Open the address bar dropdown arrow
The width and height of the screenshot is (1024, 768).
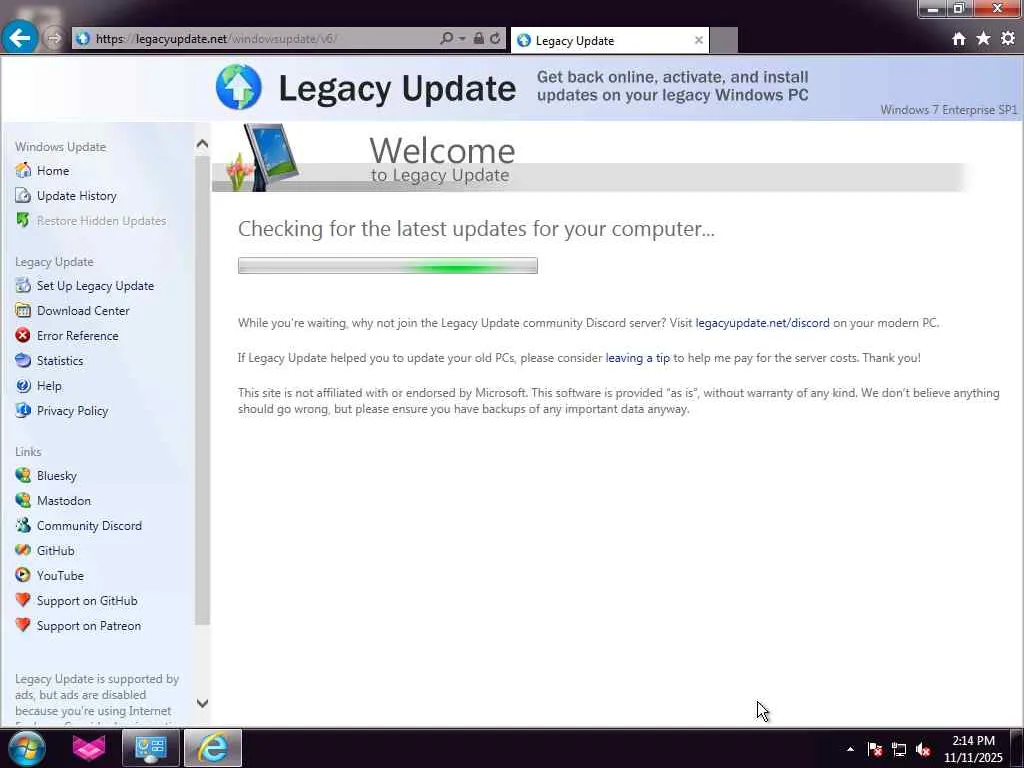462,39
